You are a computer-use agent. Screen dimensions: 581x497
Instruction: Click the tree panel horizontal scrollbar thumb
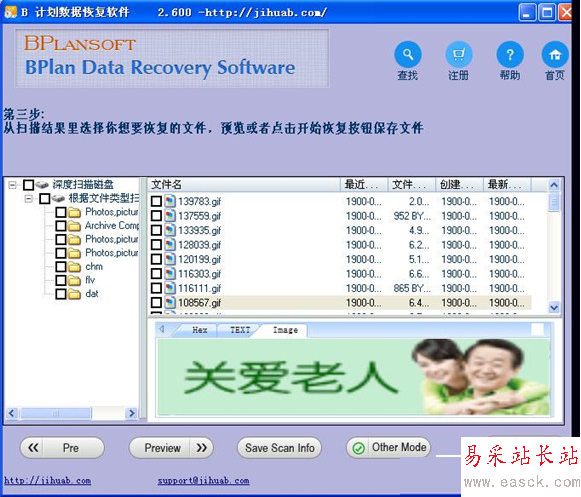click(x=56, y=413)
